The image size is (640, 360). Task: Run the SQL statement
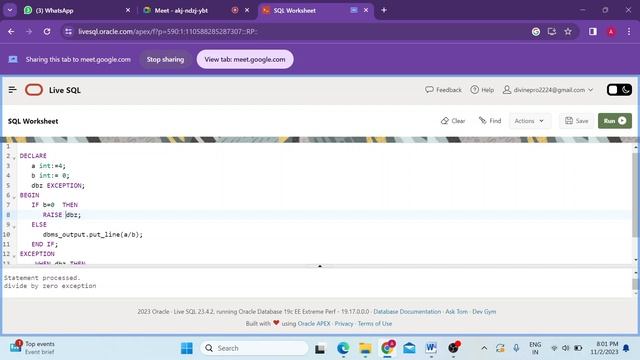(615, 121)
